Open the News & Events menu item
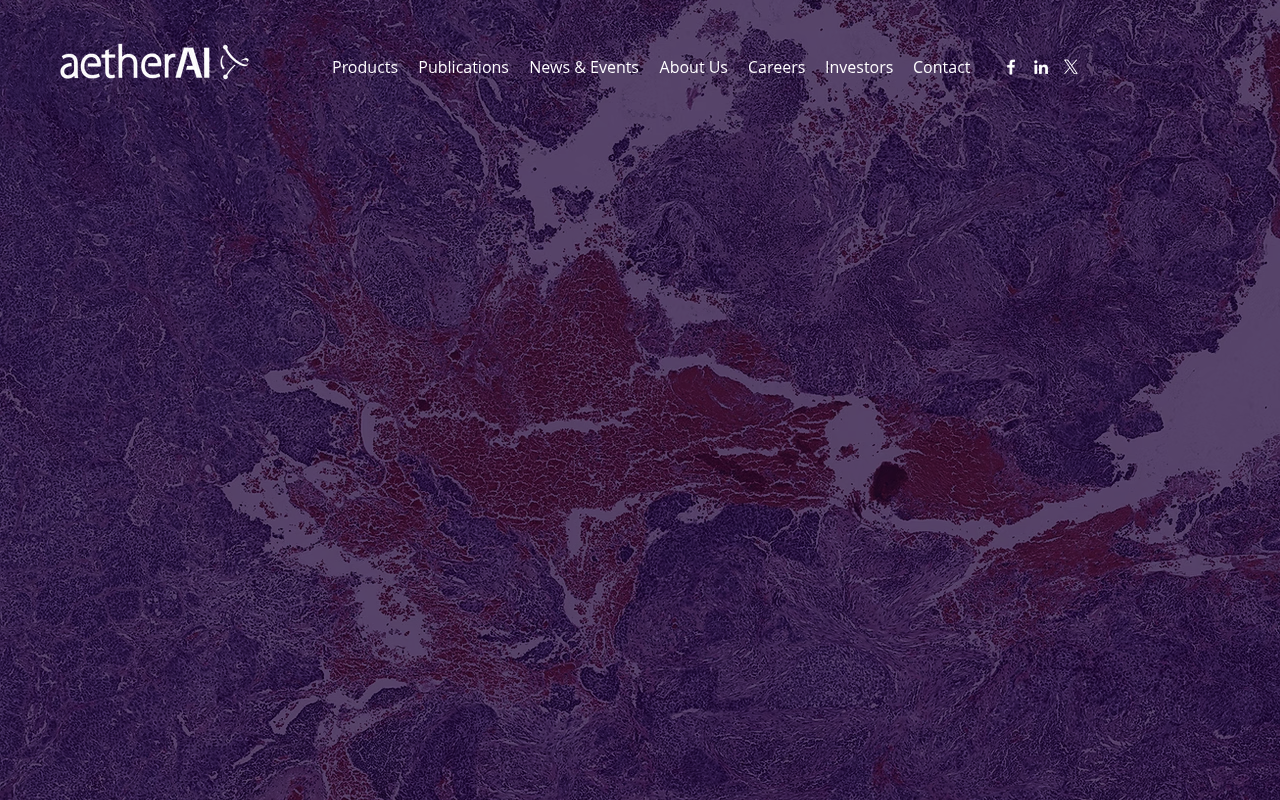The image size is (1280, 800). coord(584,67)
